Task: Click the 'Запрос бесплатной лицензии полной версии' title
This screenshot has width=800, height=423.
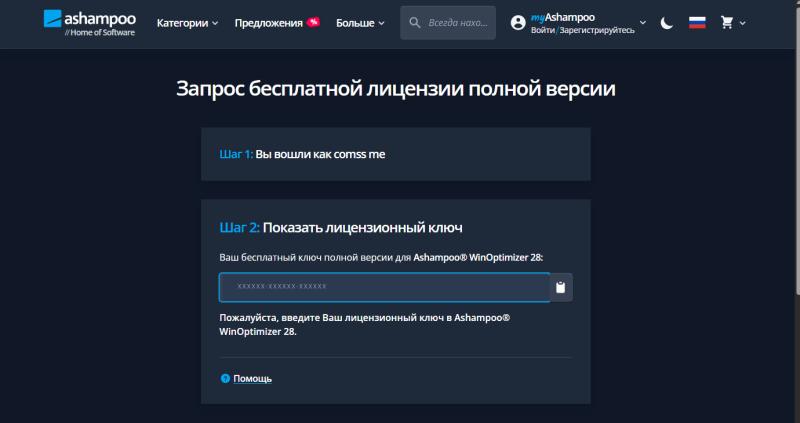Action: [396, 89]
